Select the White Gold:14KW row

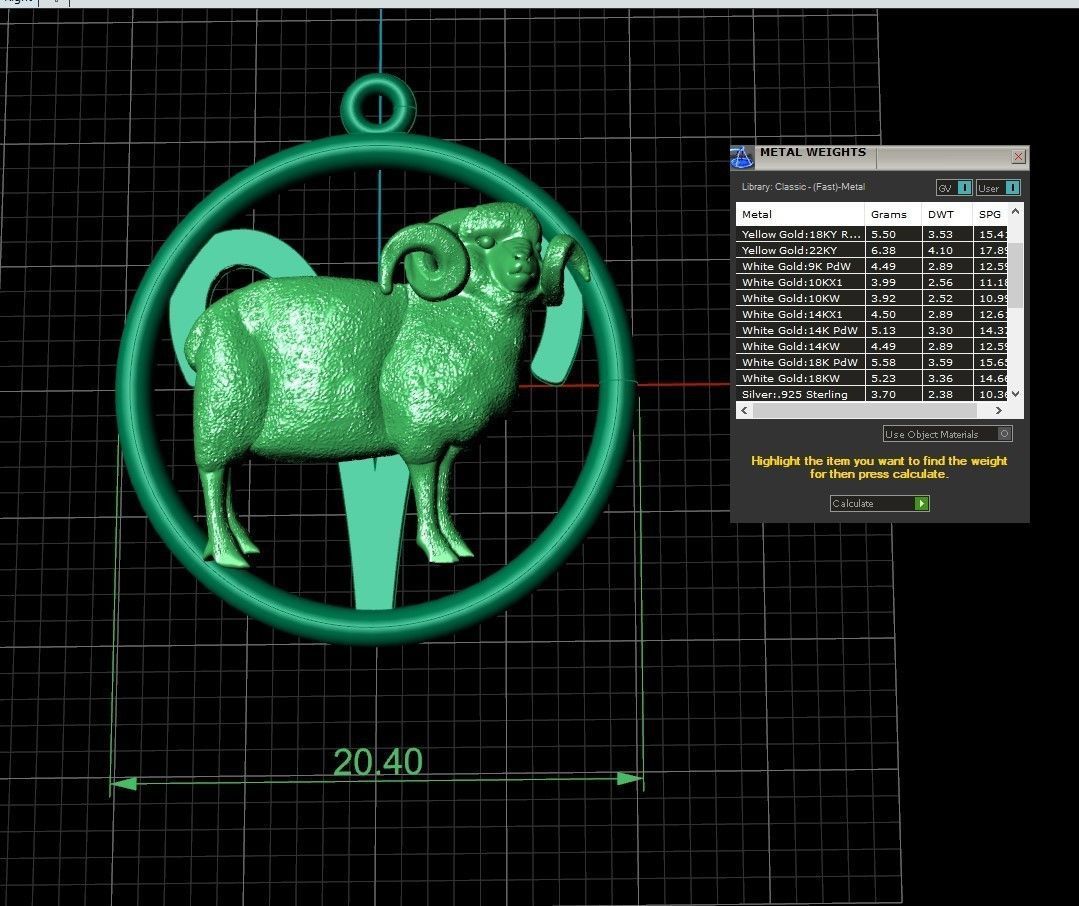(x=871, y=346)
